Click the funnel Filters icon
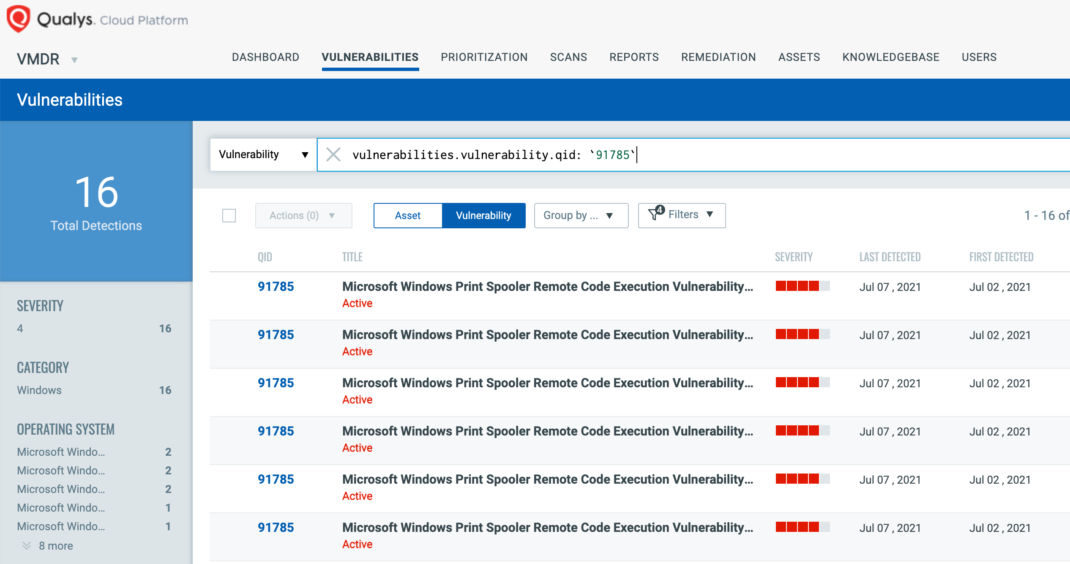 click(655, 214)
